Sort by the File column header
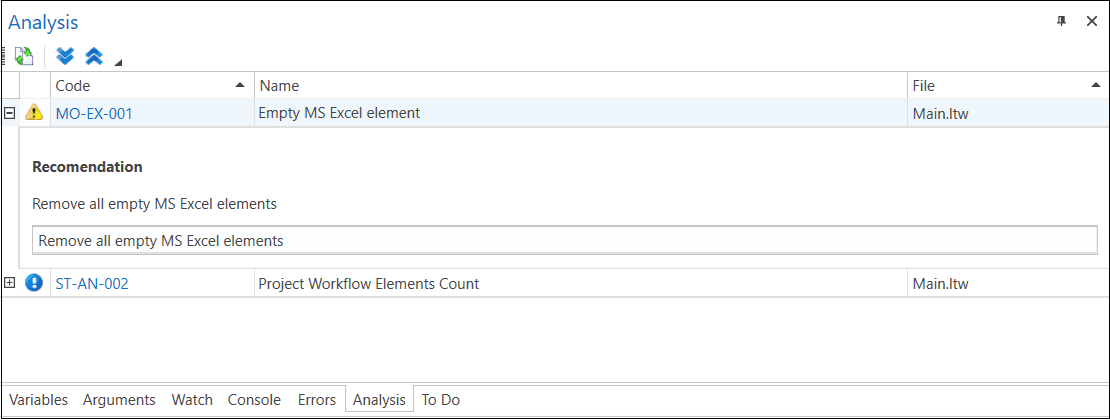The width and height of the screenshot is (1110, 420). pyautogui.click(x=1000, y=86)
